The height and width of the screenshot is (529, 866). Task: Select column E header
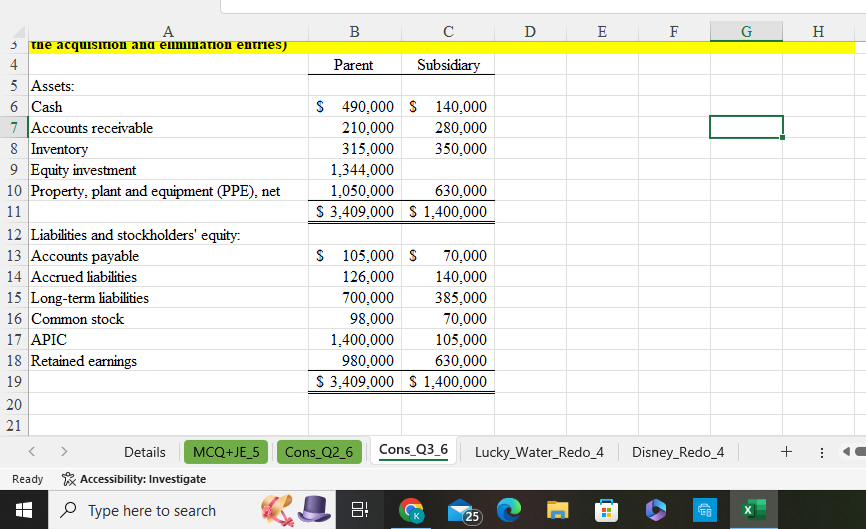(602, 31)
